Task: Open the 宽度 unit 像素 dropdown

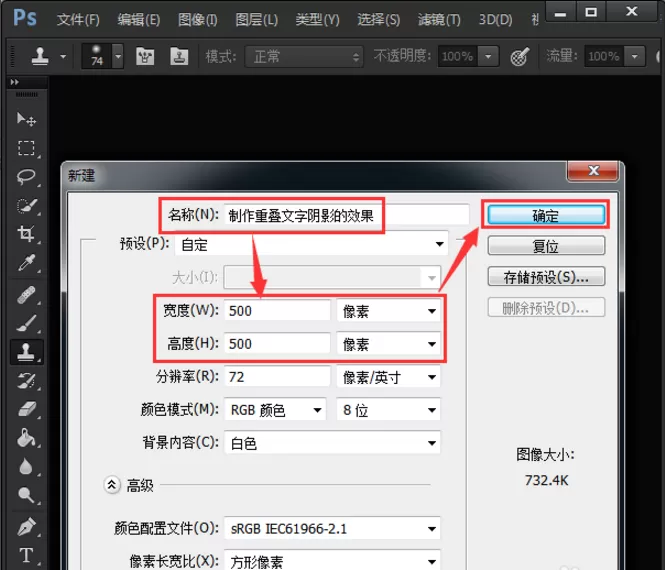Action: coord(388,311)
